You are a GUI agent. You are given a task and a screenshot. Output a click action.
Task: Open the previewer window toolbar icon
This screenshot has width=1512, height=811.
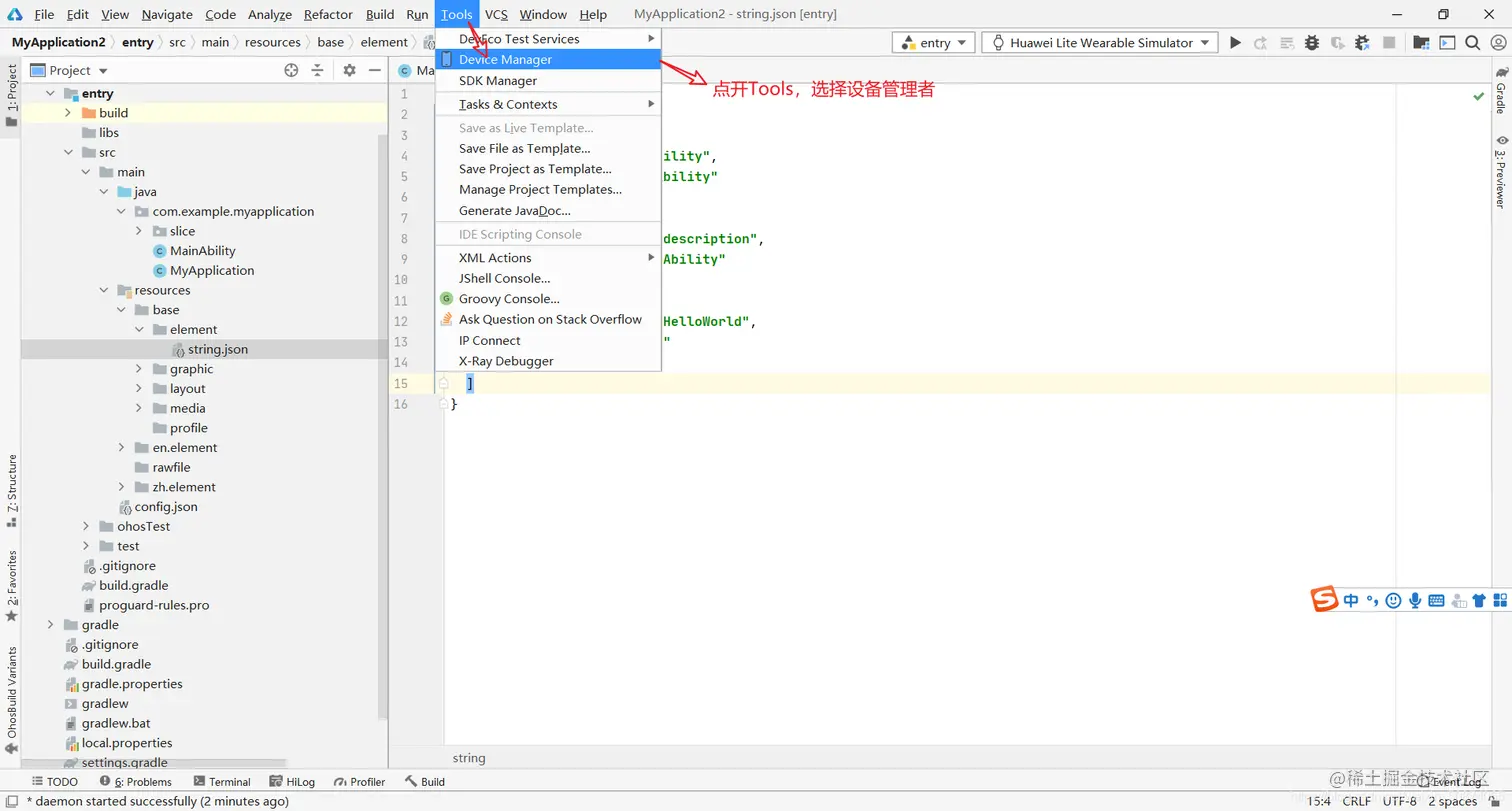click(x=1446, y=43)
